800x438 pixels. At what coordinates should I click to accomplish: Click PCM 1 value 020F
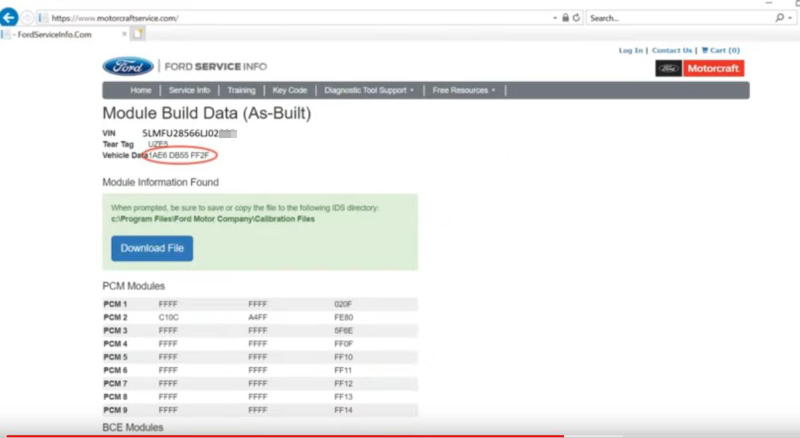coord(343,304)
